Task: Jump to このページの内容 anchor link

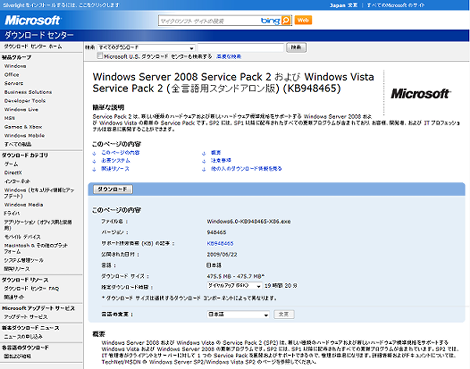Action: point(120,153)
